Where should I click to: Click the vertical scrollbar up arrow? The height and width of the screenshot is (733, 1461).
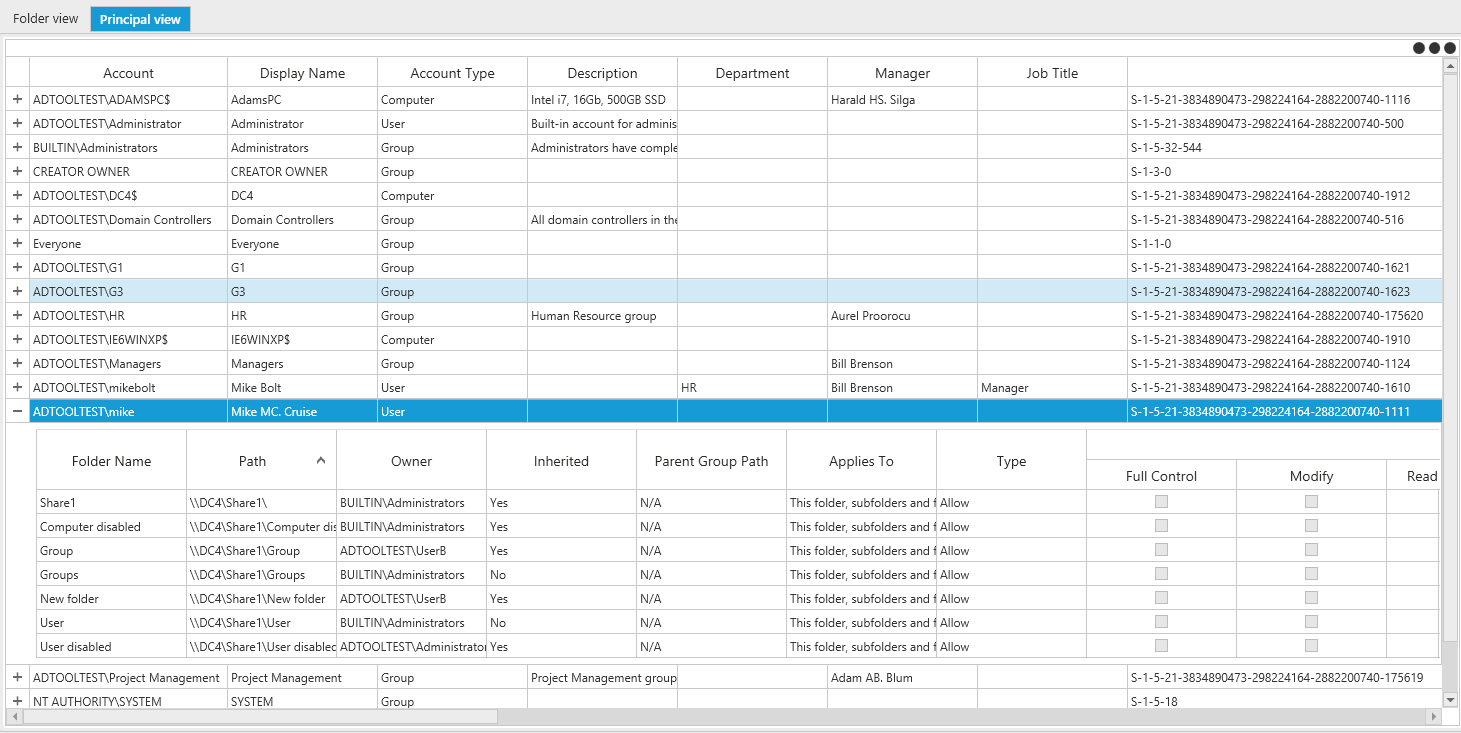click(1450, 66)
